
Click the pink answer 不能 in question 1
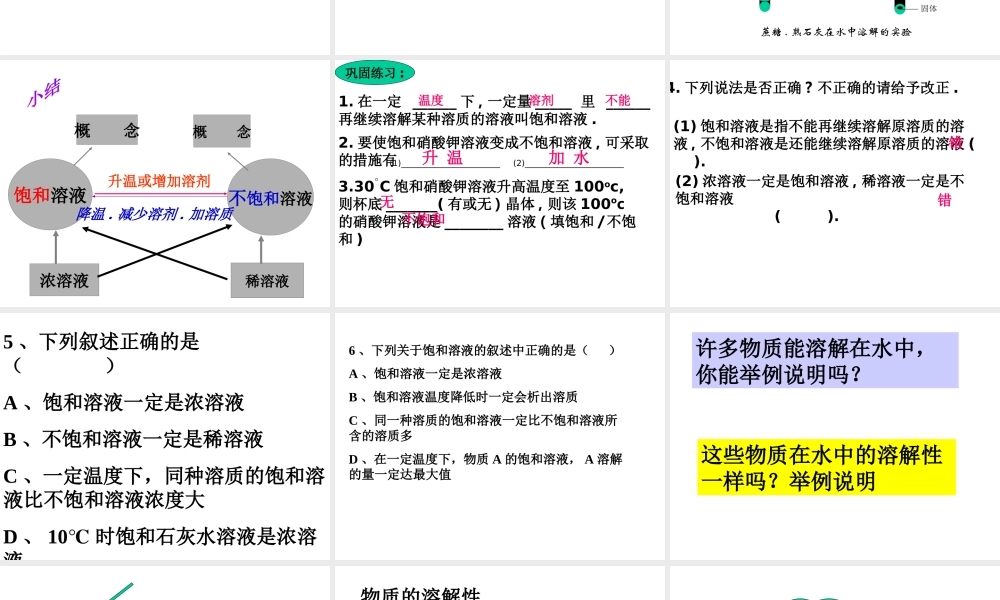point(617,100)
